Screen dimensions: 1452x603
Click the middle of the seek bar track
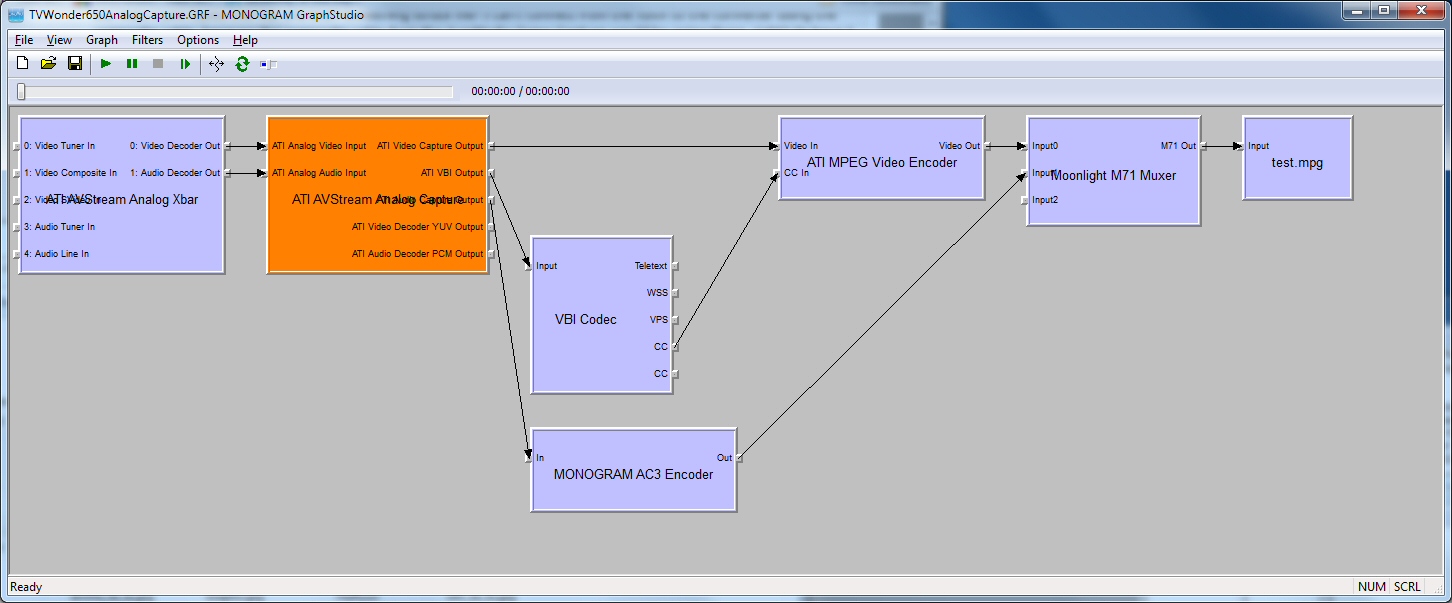(x=235, y=91)
